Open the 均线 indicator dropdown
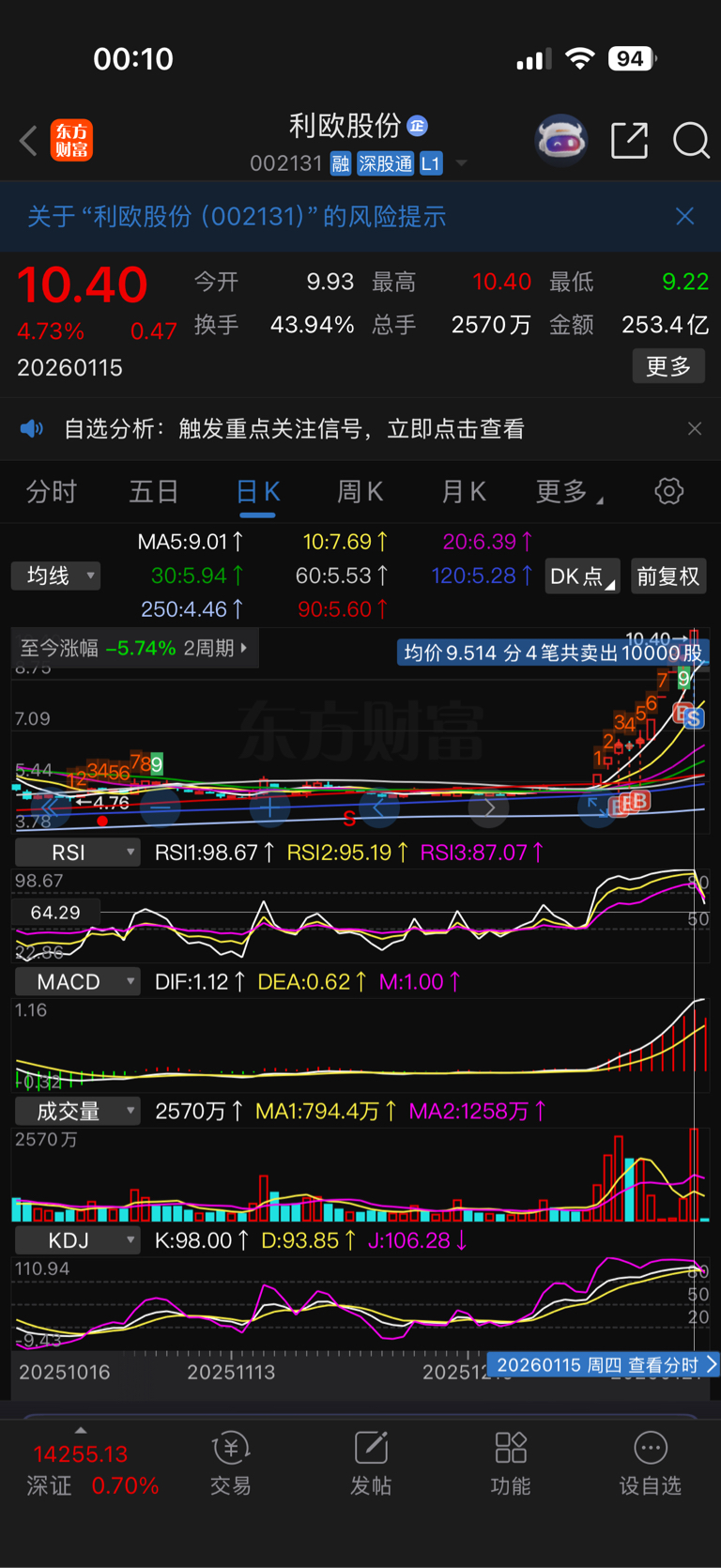The width and height of the screenshot is (721, 1568). tap(55, 576)
